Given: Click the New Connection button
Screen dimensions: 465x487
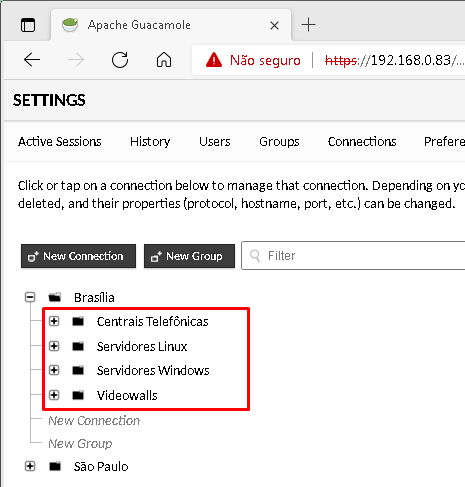Looking at the screenshot, I should (78, 256).
